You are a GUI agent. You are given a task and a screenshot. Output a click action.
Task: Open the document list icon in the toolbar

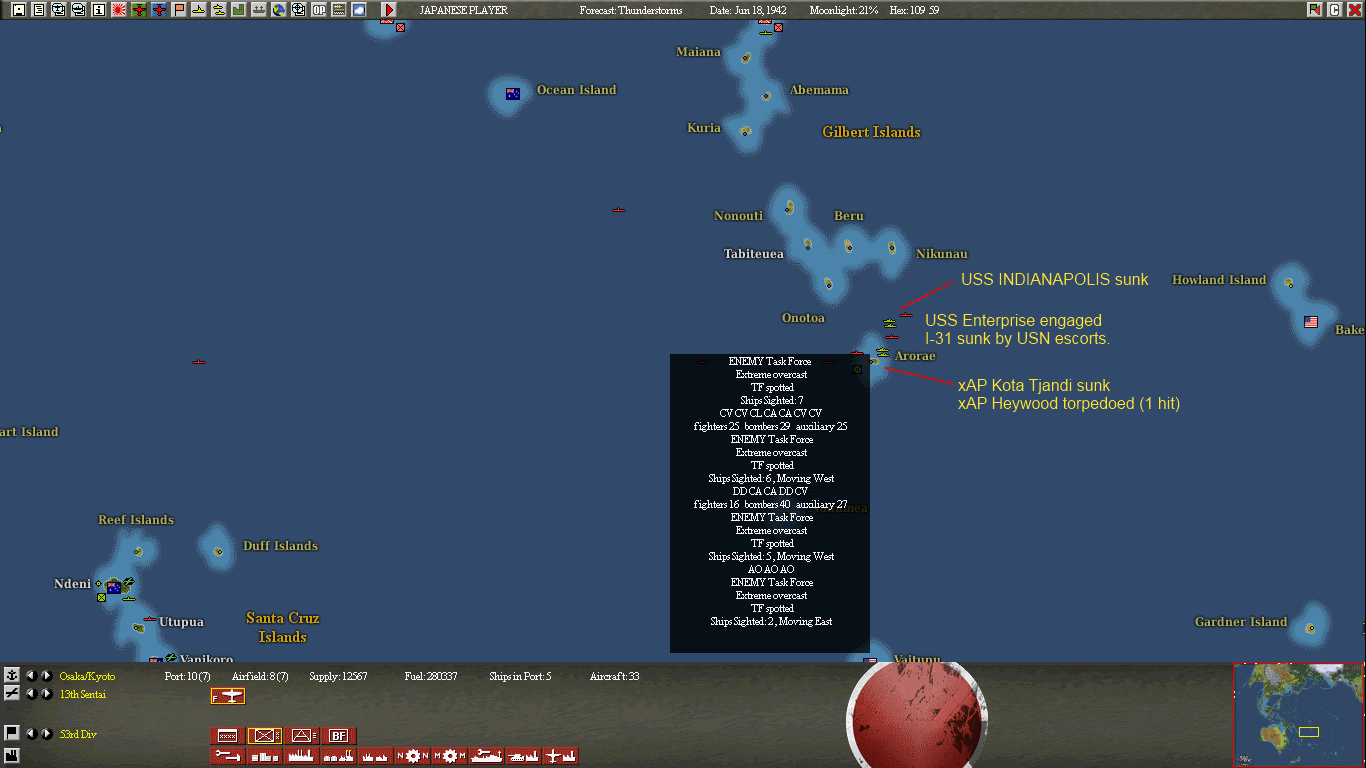38,10
